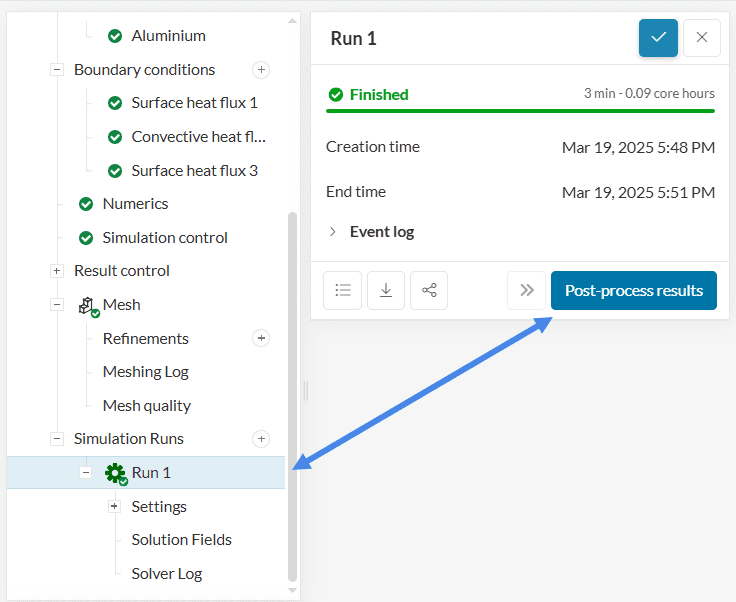736x602 pixels.
Task: Click the Post-process results button
Action: pos(633,291)
